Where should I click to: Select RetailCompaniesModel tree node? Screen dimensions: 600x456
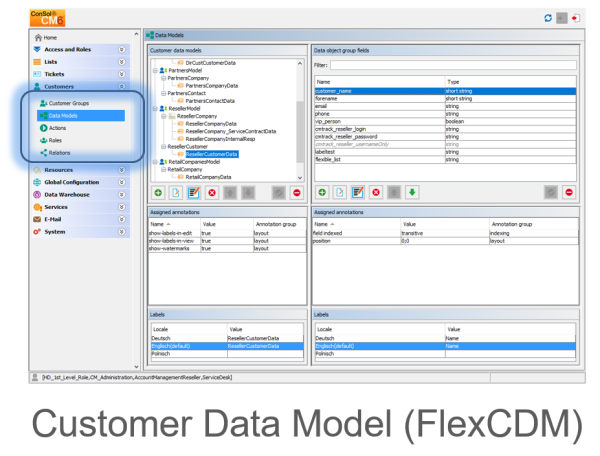194,162
